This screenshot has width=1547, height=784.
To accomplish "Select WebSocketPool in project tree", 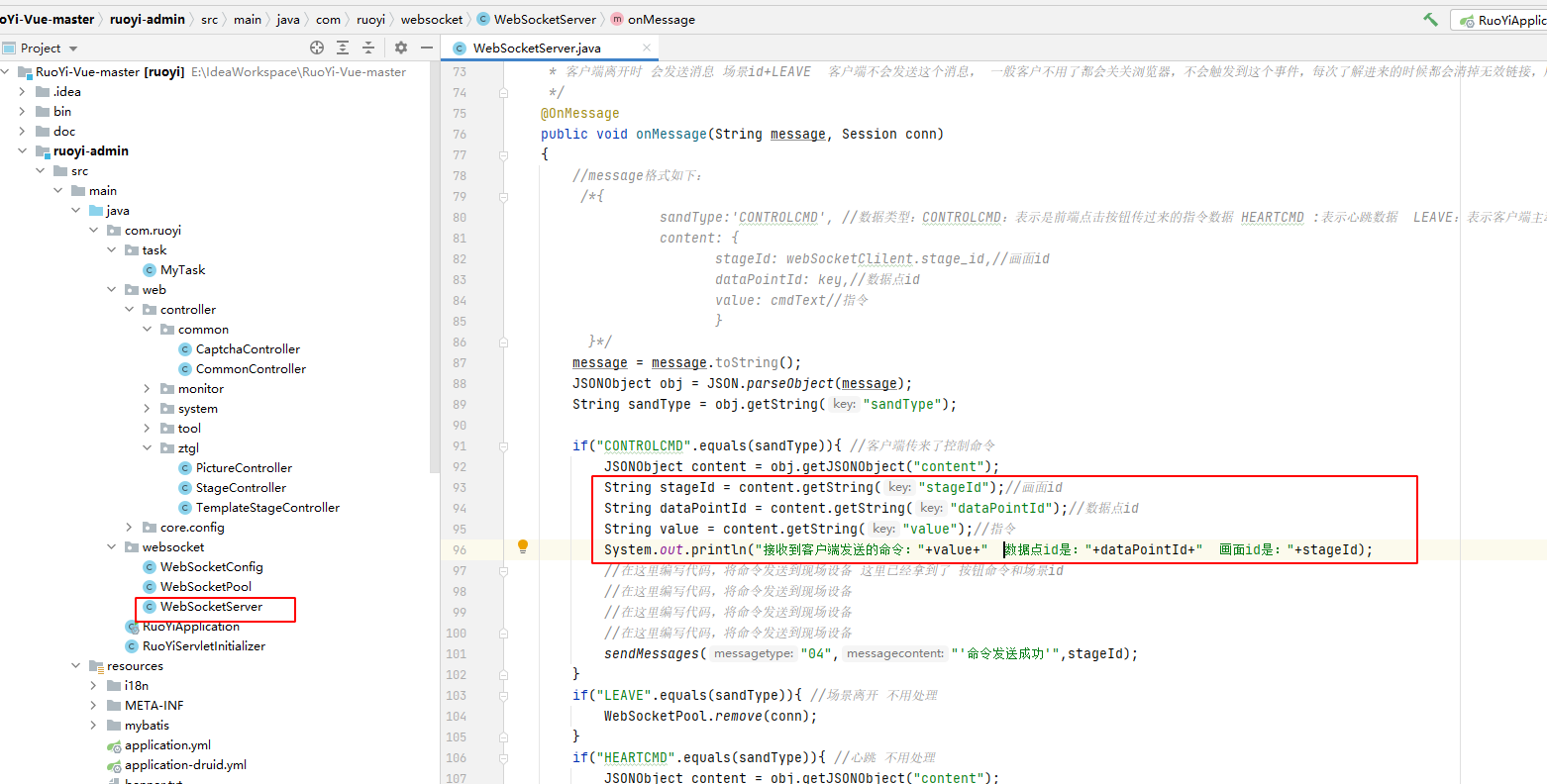I will click(205, 587).
